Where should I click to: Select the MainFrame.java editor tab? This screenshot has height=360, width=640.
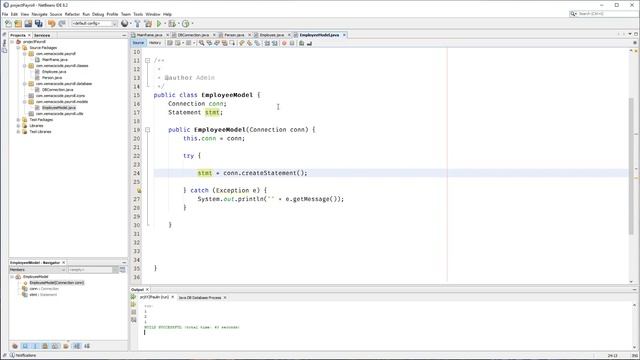[x=149, y=35]
